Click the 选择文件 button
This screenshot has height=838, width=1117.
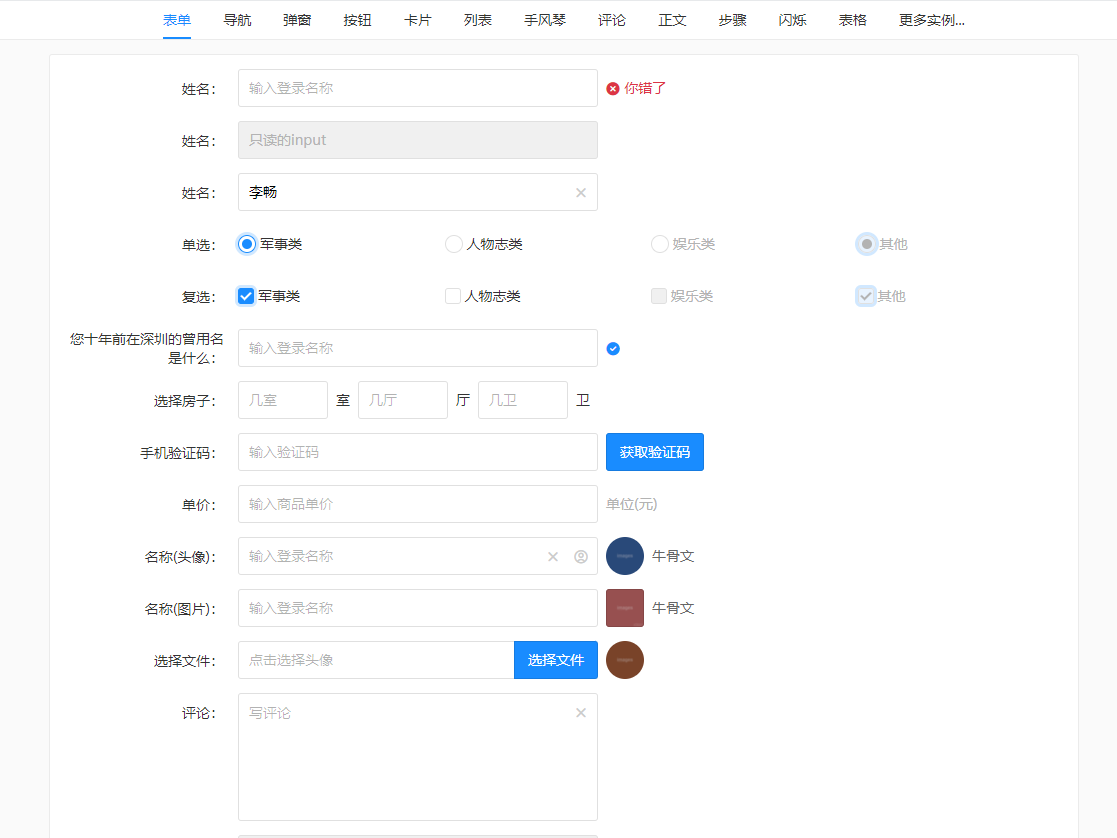tap(555, 660)
